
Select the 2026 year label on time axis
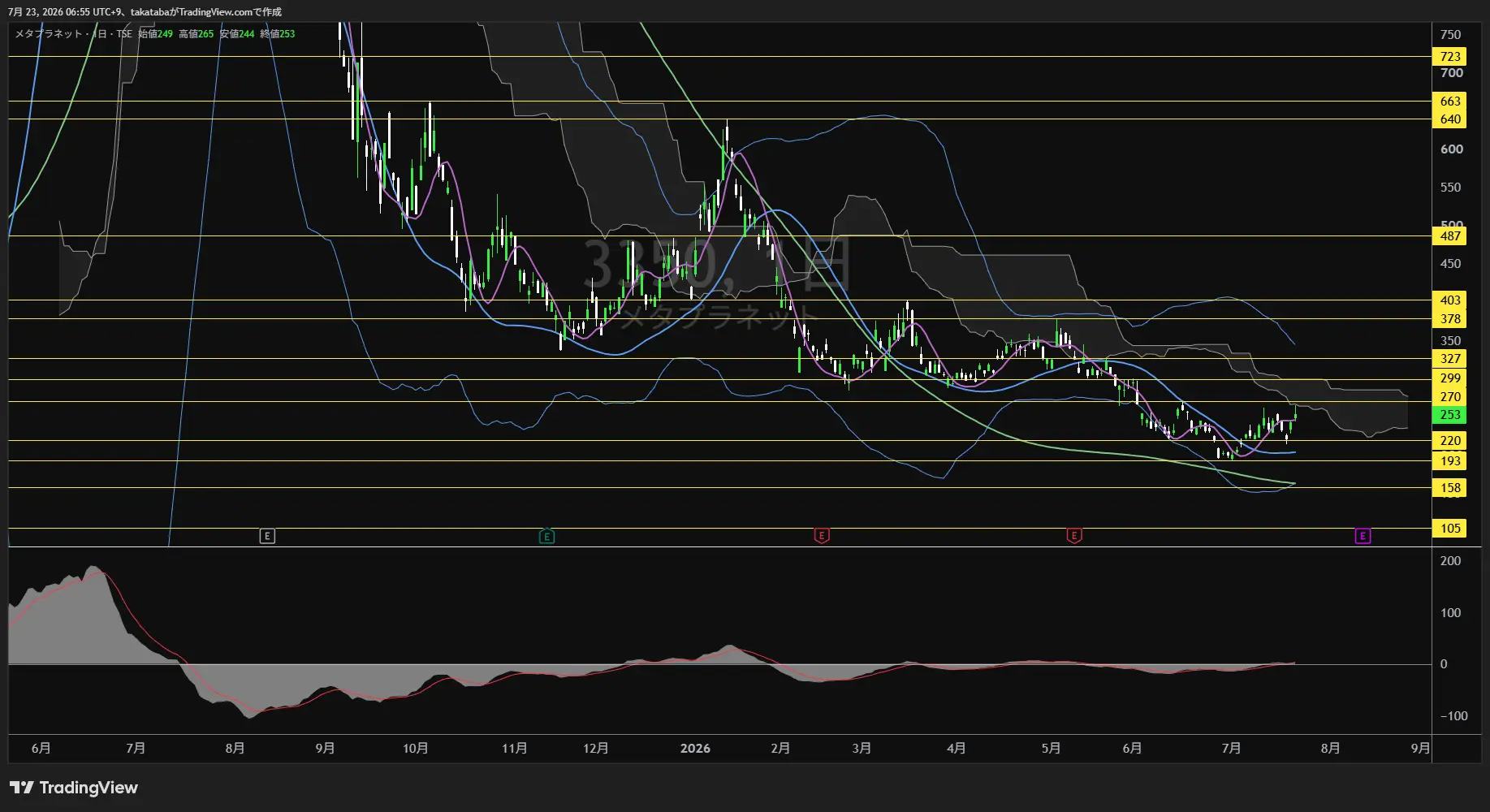click(x=695, y=749)
